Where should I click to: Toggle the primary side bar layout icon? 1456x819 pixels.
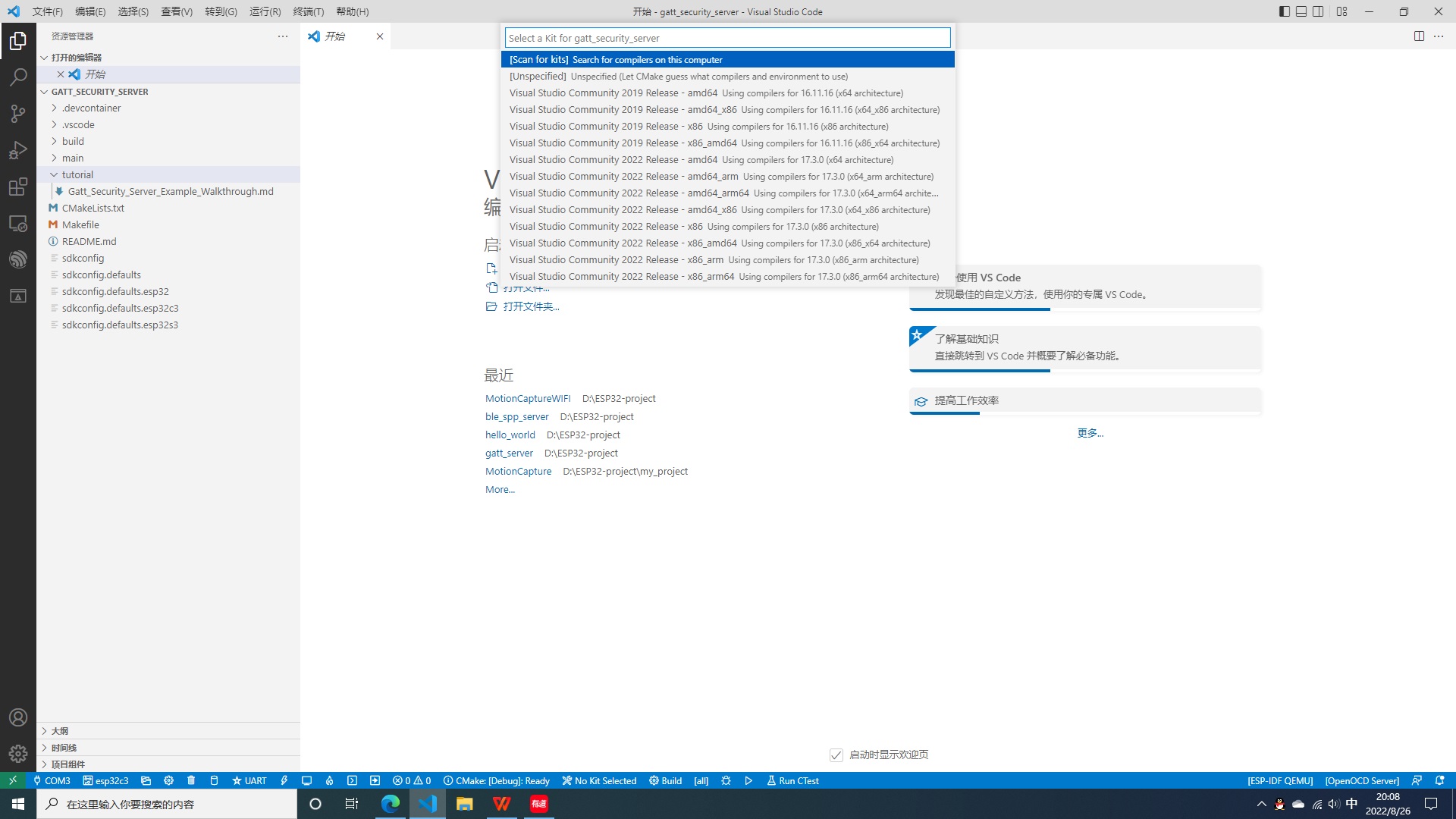1285,11
